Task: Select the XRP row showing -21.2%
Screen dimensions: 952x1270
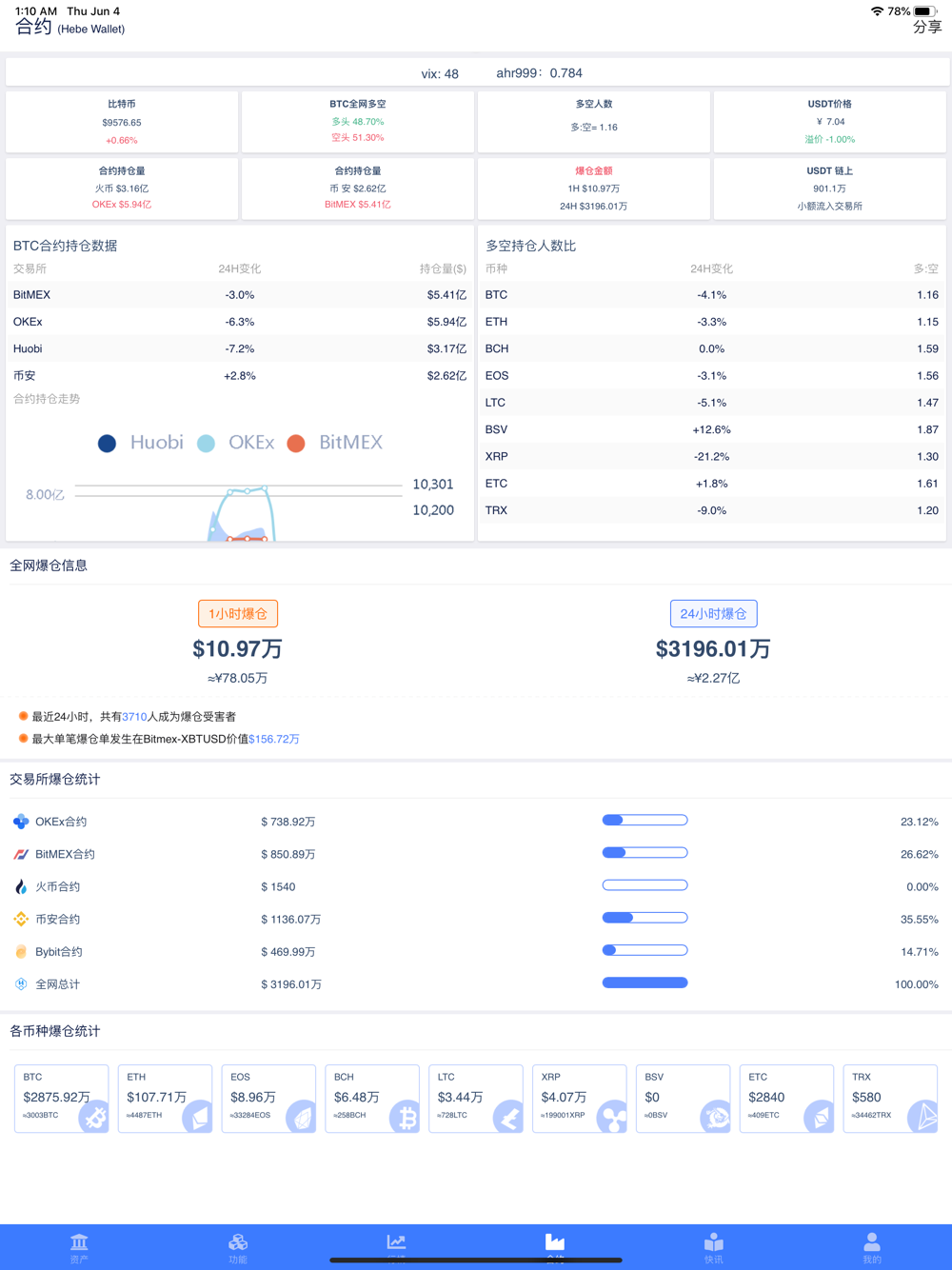Action: tap(712, 457)
